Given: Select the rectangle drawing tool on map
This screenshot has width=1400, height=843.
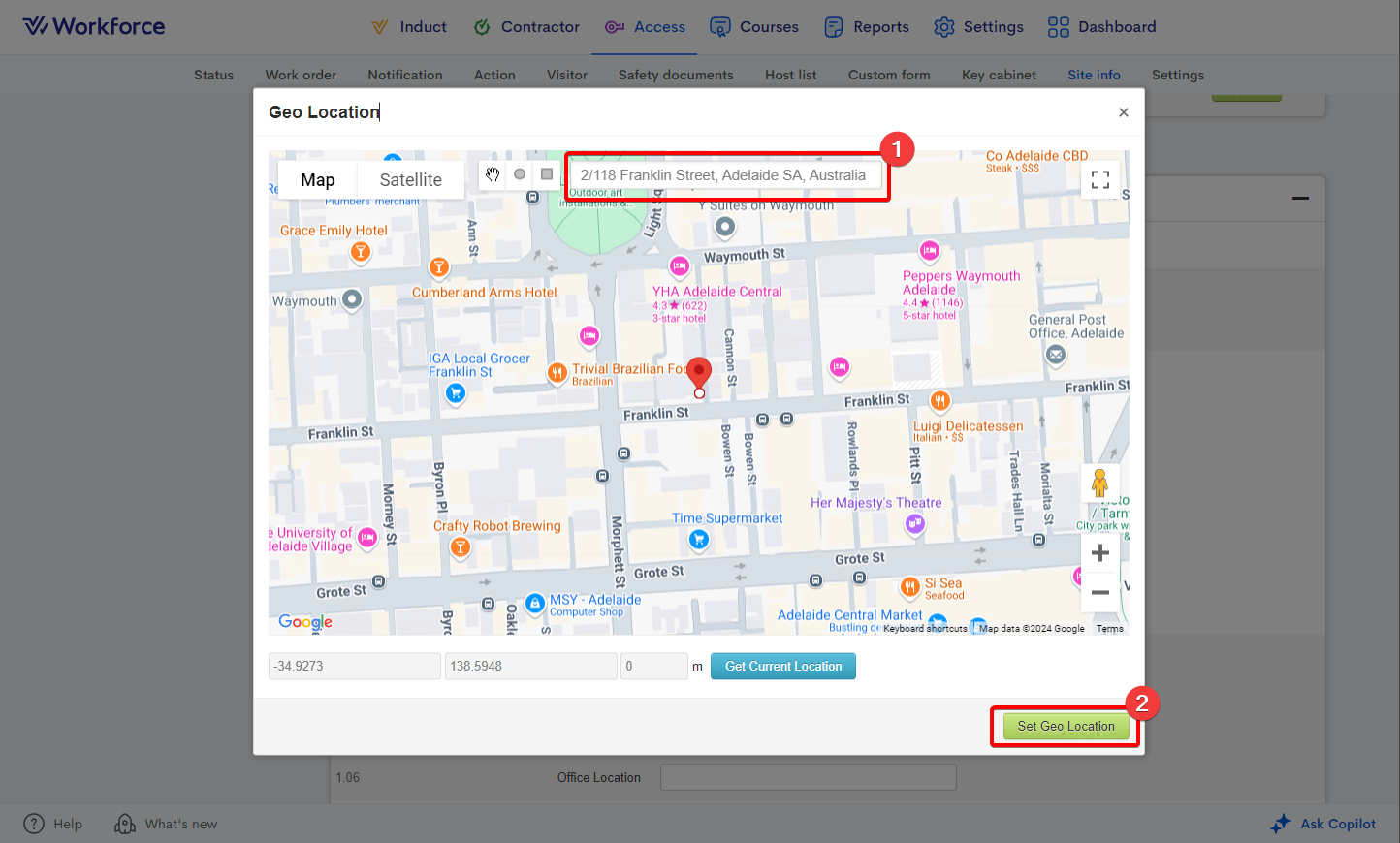Looking at the screenshot, I should (x=547, y=174).
